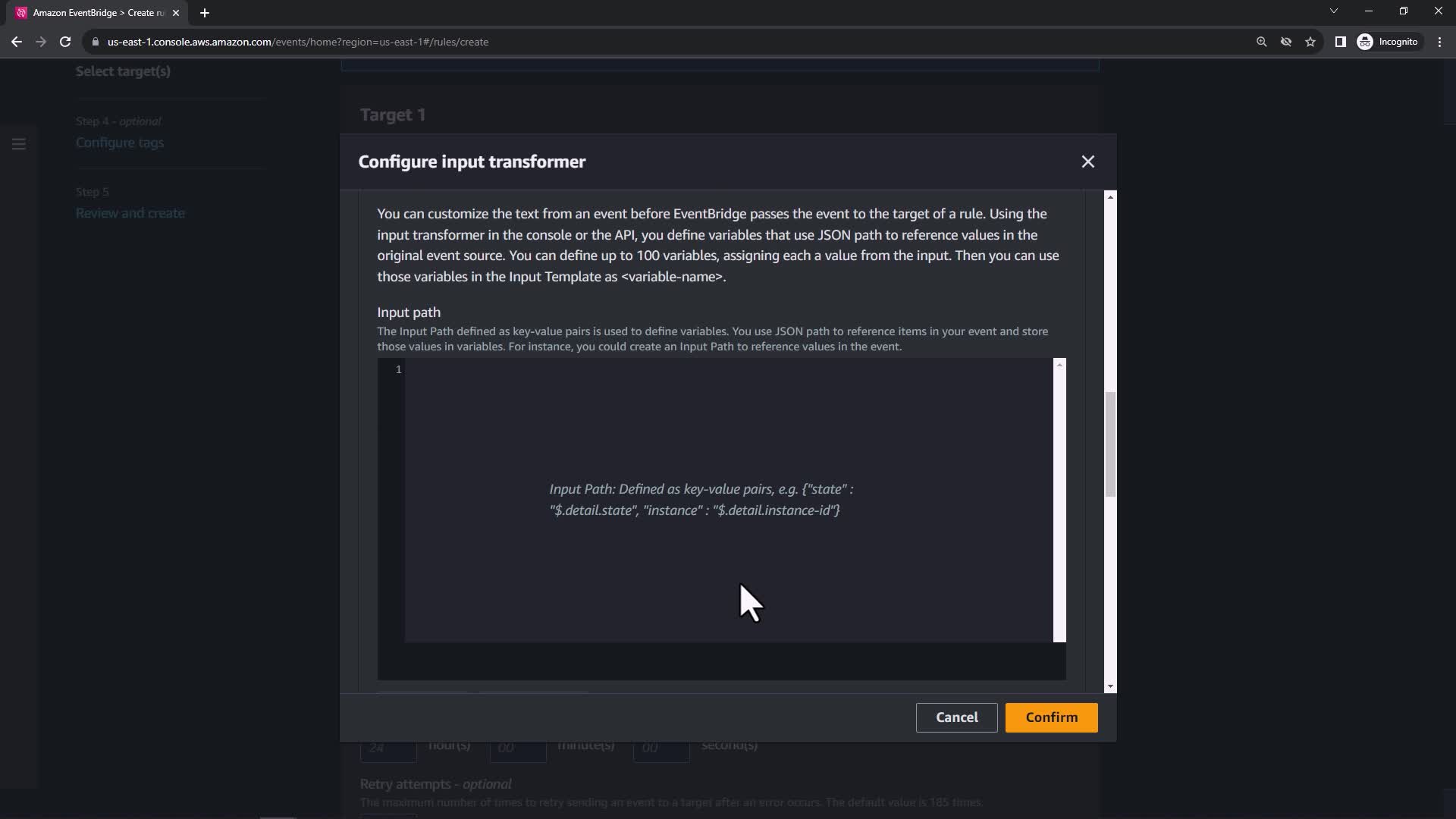Close the Configure input transformer dialog

click(x=1087, y=162)
